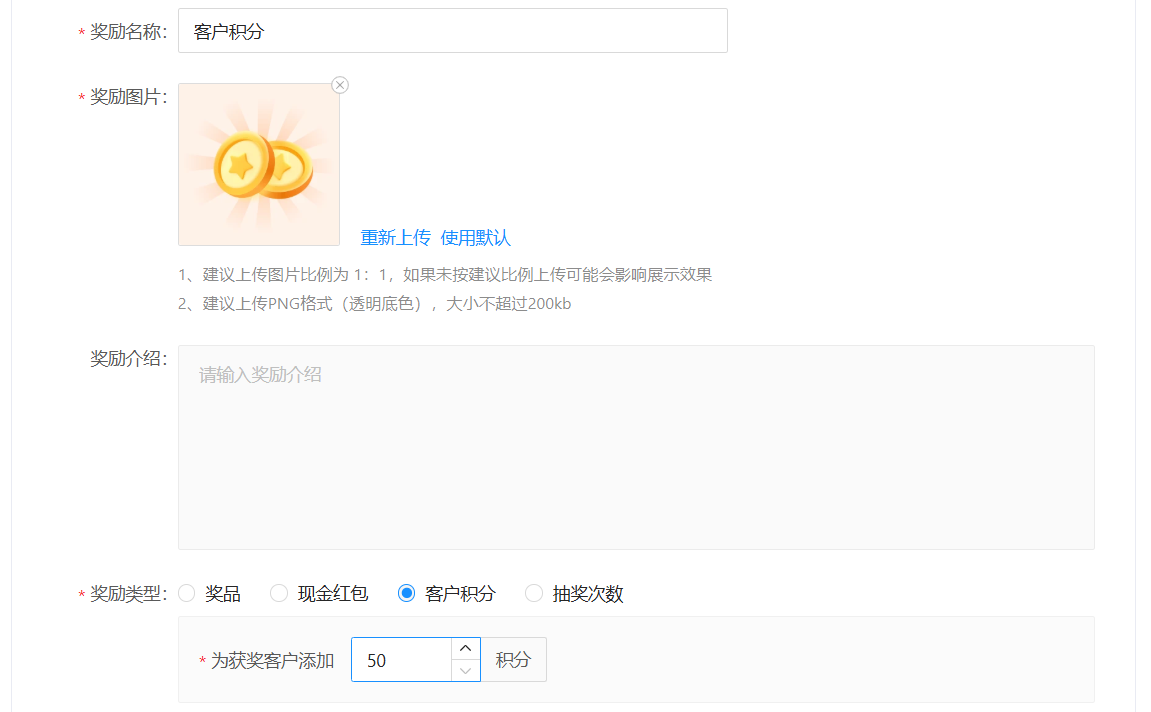Select the 奖品 reward type
The height and width of the screenshot is (712, 1151).
tap(187, 594)
